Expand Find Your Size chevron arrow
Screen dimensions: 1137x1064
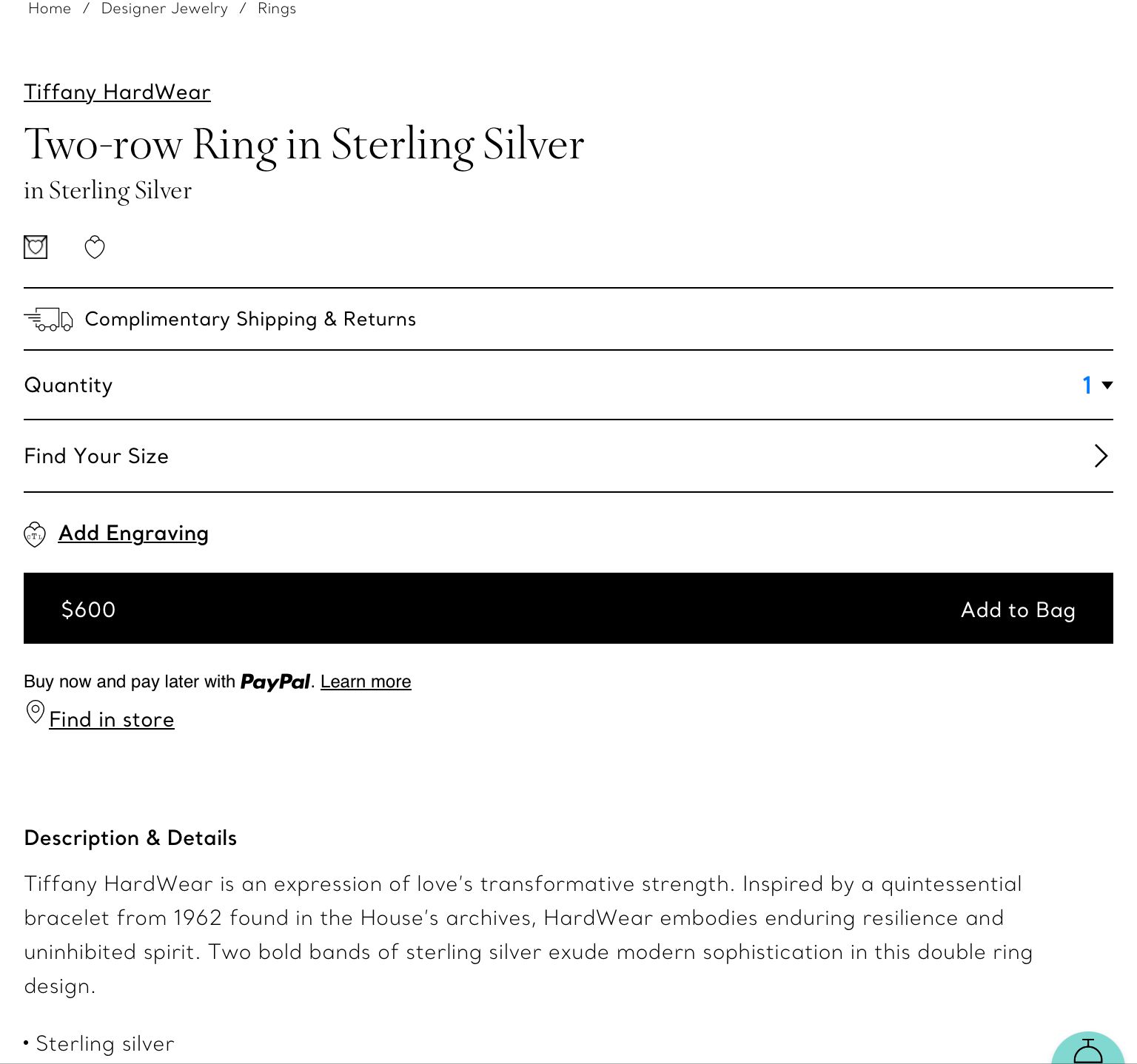coord(1101,456)
